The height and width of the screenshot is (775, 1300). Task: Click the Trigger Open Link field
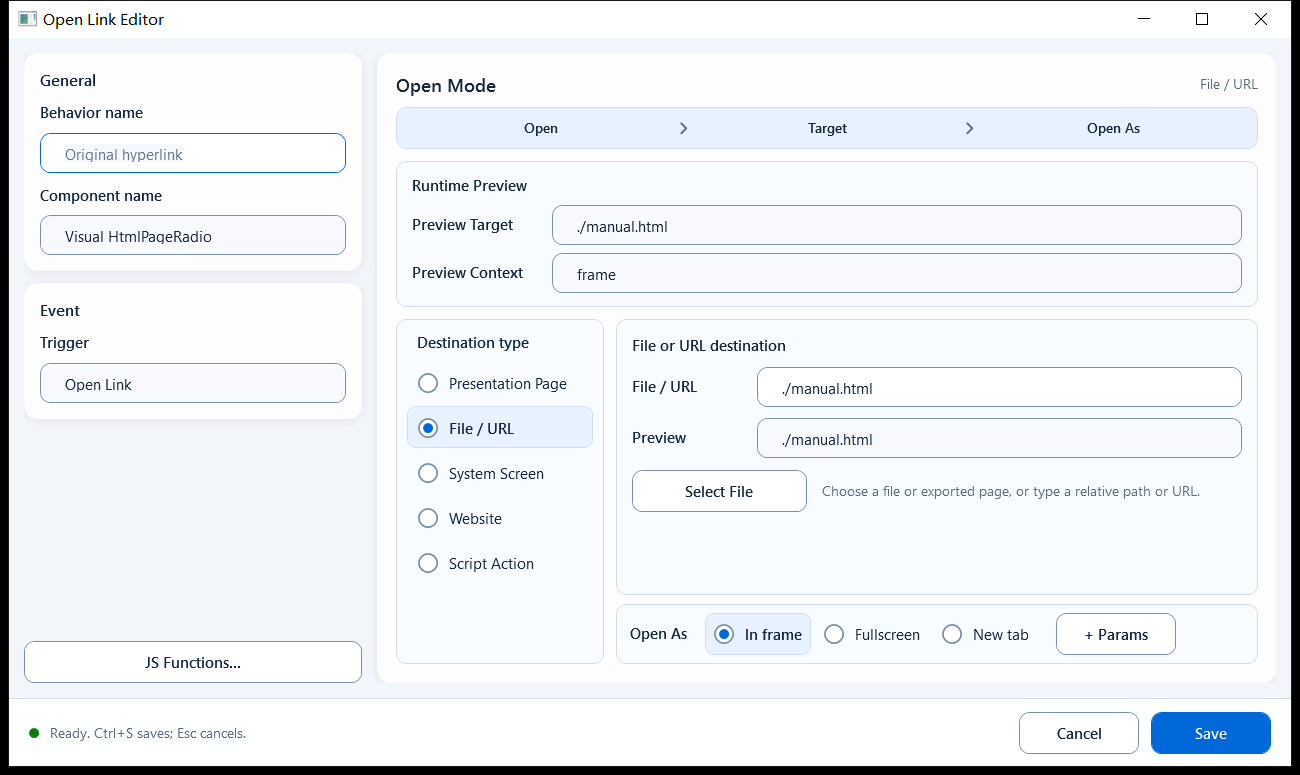[x=193, y=383]
